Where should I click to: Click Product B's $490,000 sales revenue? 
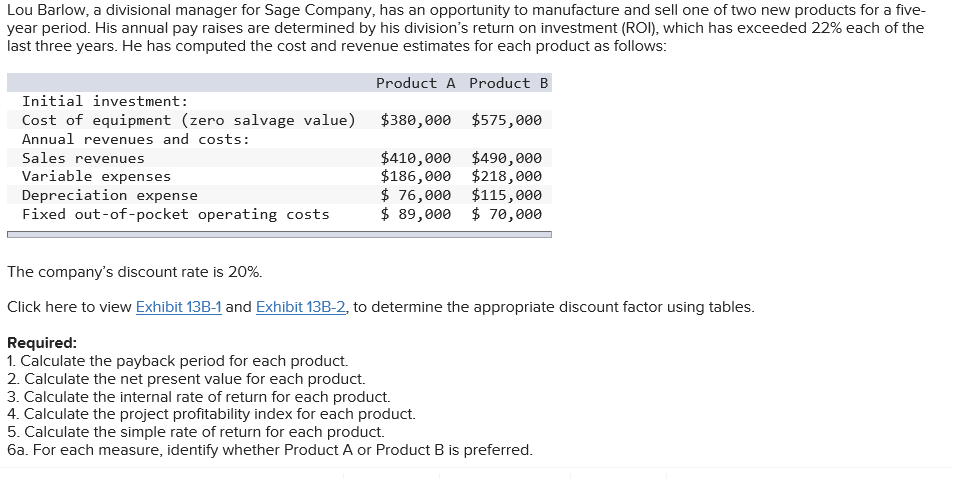(506, 158)
